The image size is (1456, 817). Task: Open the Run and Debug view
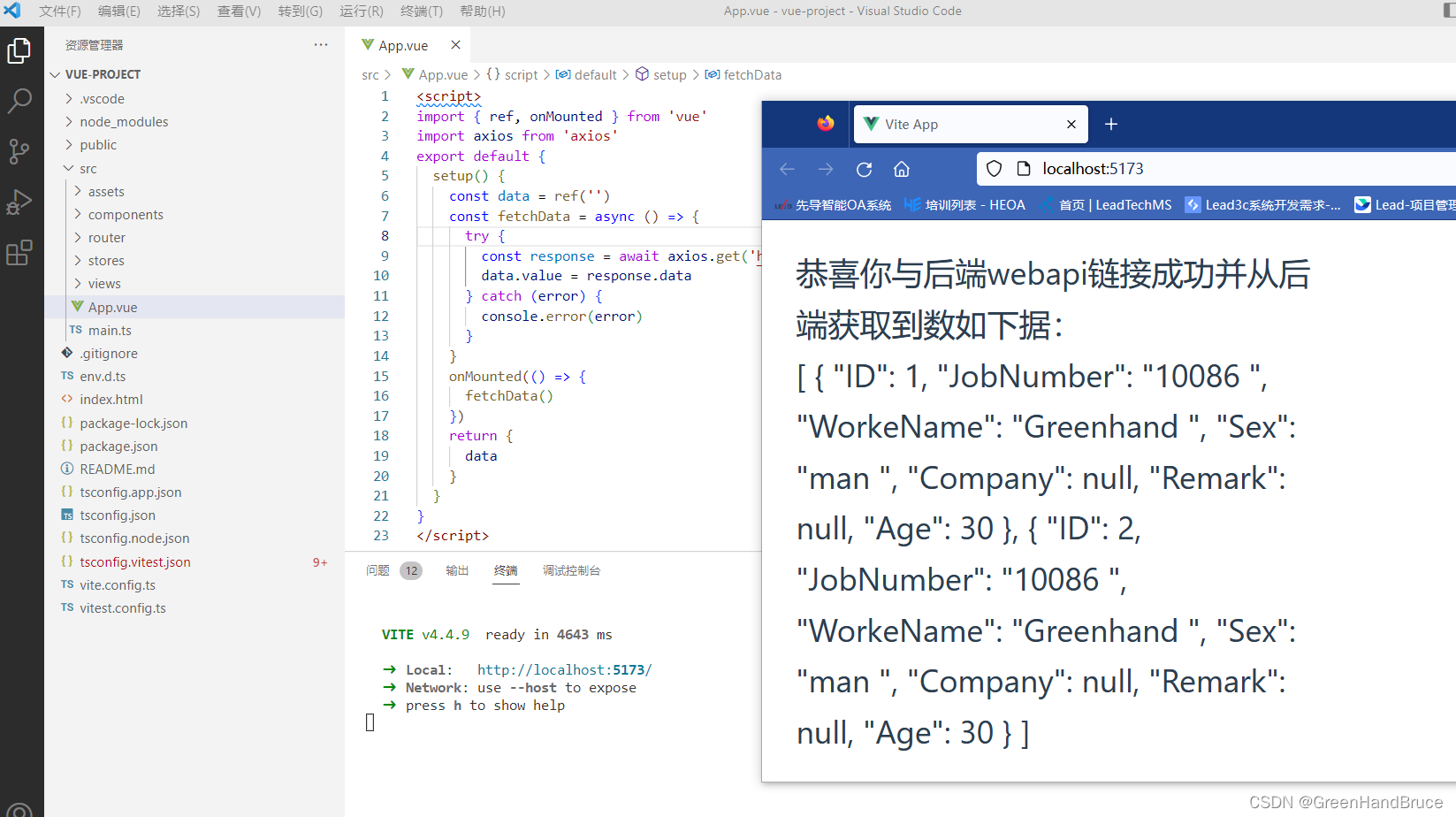point(19,202)
